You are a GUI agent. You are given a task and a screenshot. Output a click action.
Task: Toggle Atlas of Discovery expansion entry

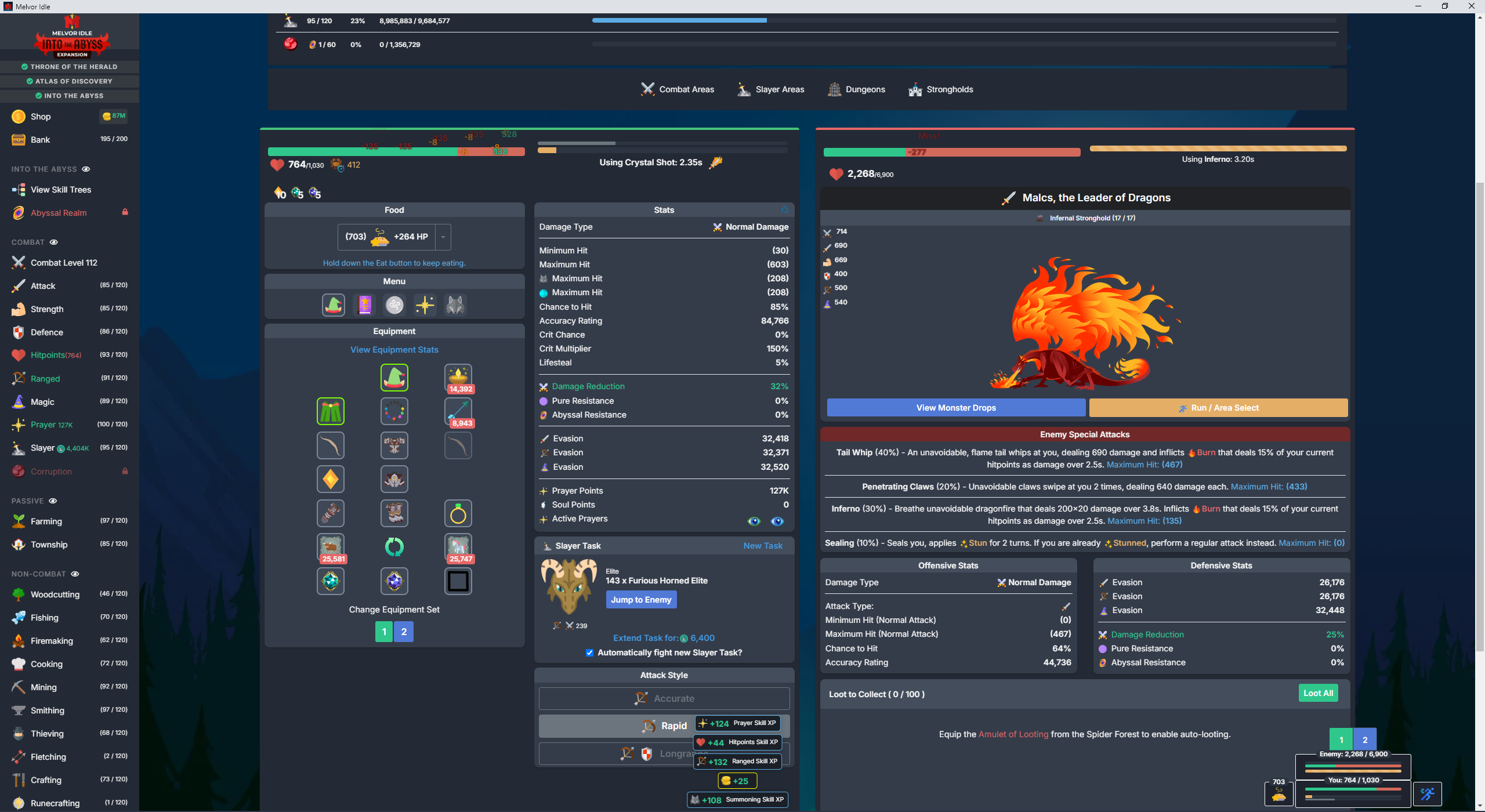click(70, 81)
